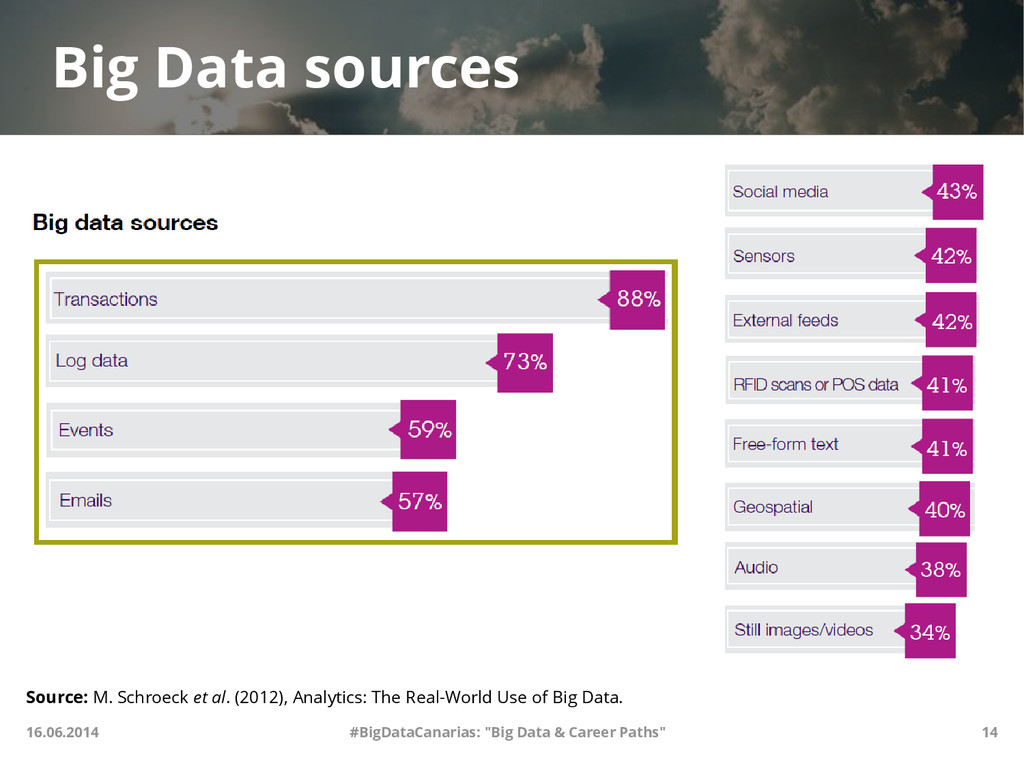Viewport: 1024px width, 768px height.
Task: Click the "Big Data sources" slide title
Action: pos(286,68)
